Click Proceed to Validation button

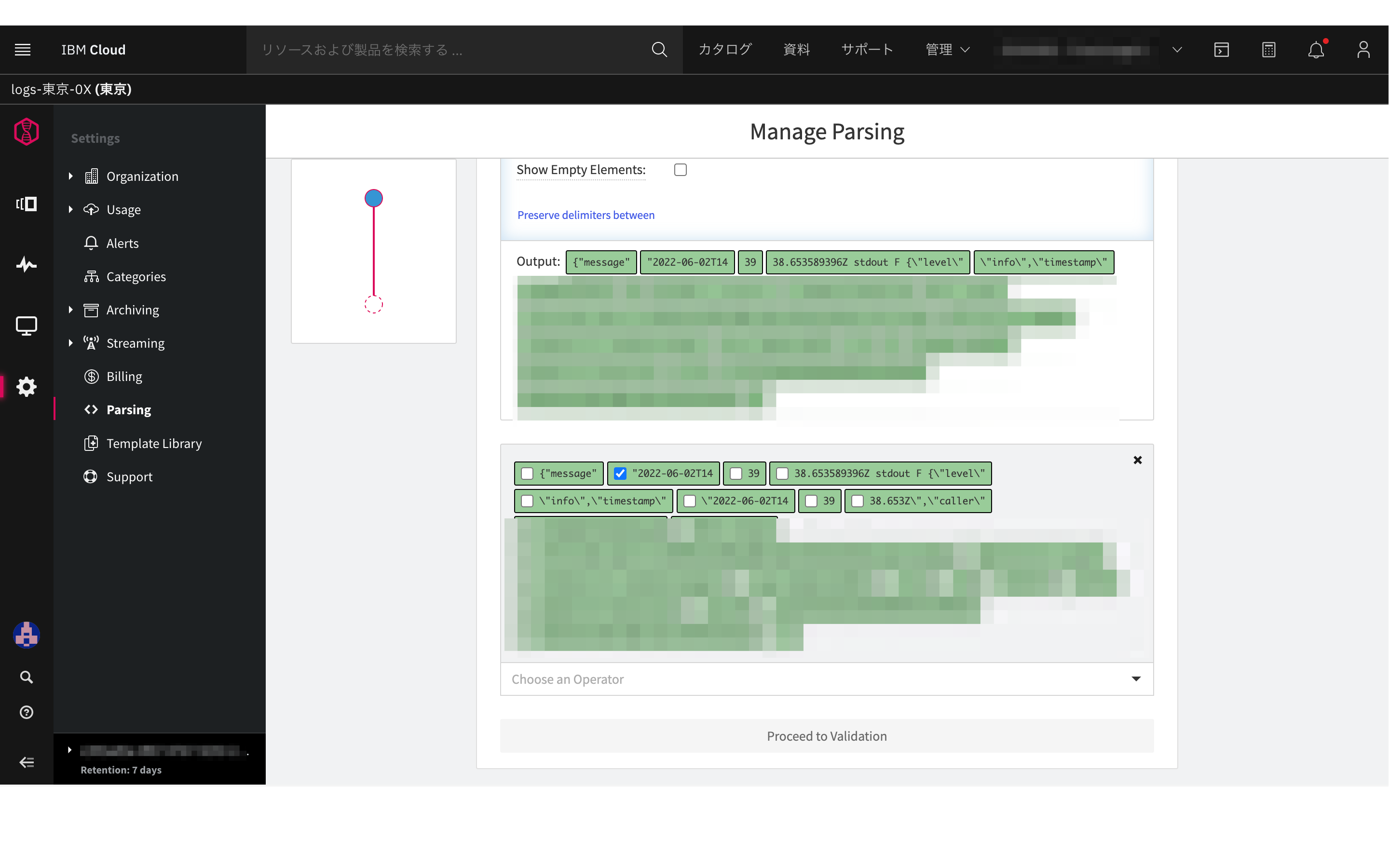(827, 736)
